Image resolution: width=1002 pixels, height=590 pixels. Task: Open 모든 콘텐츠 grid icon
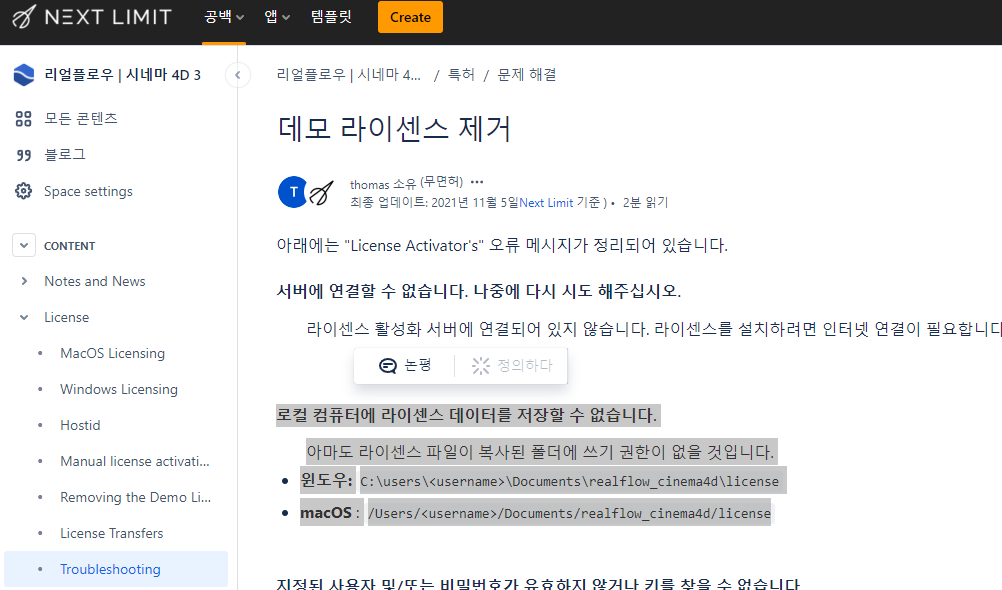point(24,119)
